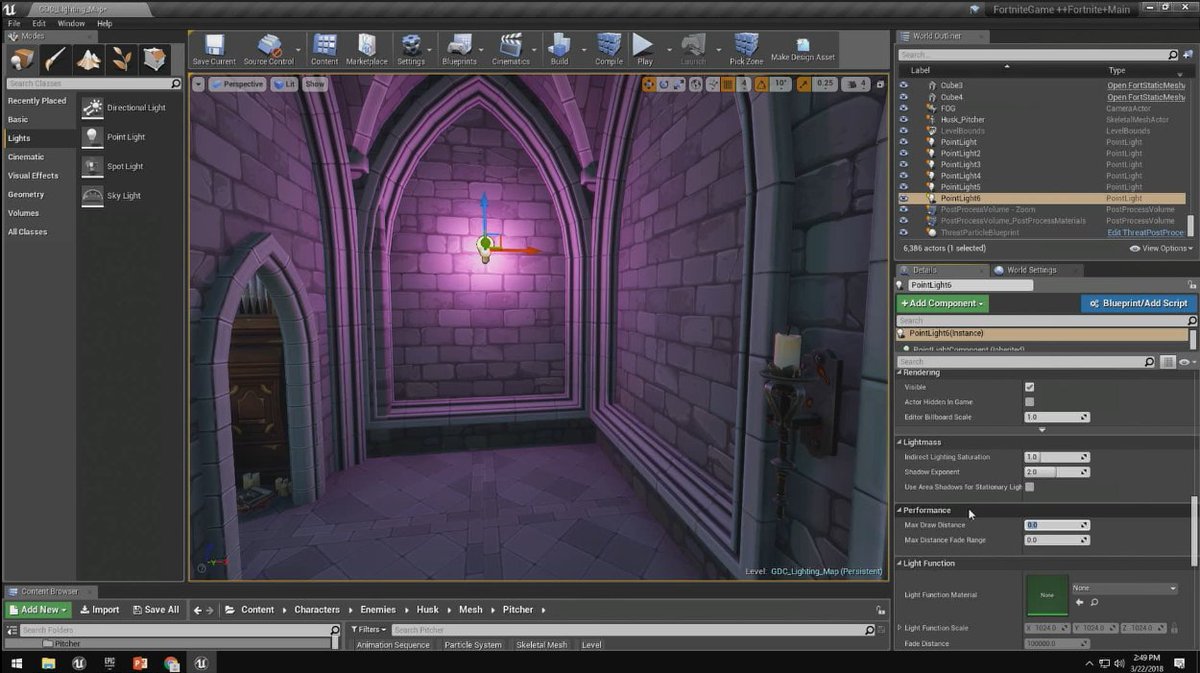This screenshot has width=1200, height=673.
Task: Click the Import button in Content Browser
Action: pyautogui.click(x=99, y=609)
